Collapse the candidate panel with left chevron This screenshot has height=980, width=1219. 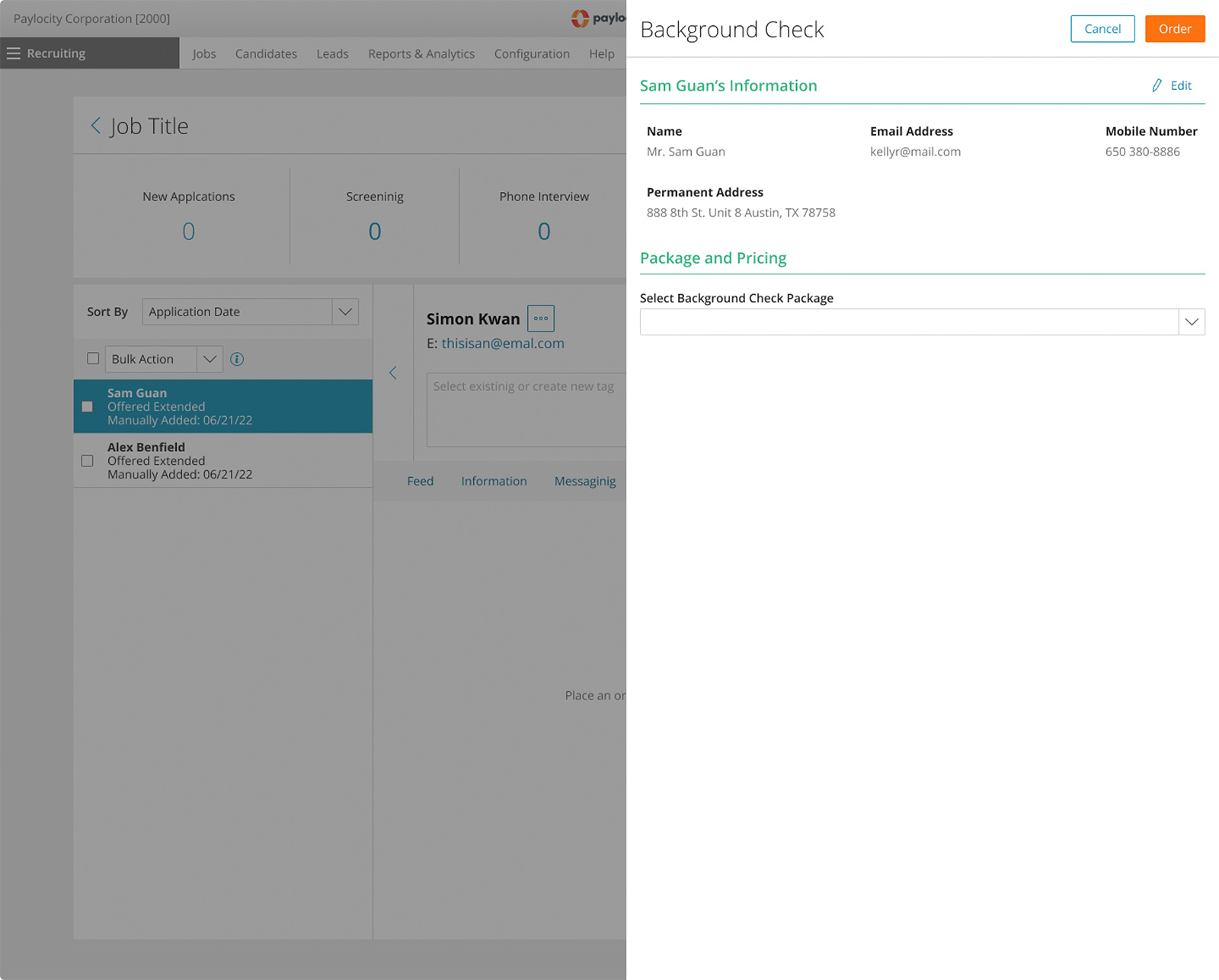393,373
